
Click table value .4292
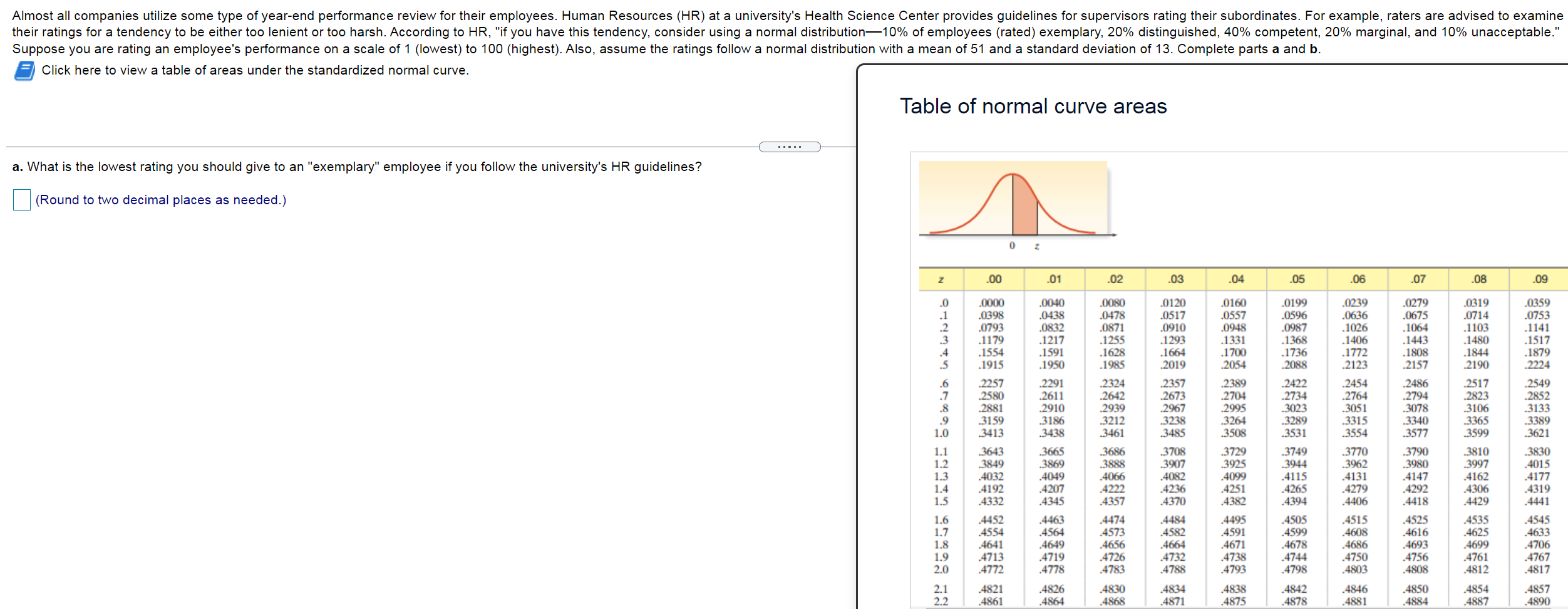(x=1416, y=489)
